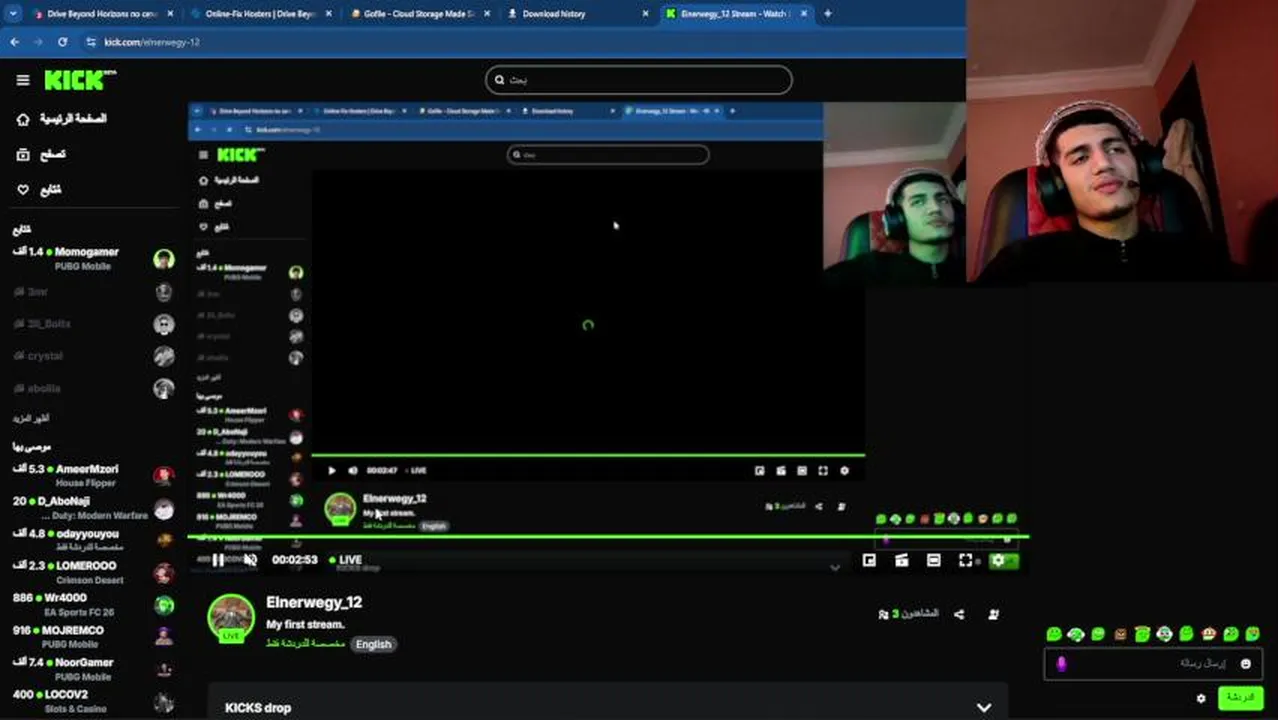Open the Home page sidebar item

point(62,119)
